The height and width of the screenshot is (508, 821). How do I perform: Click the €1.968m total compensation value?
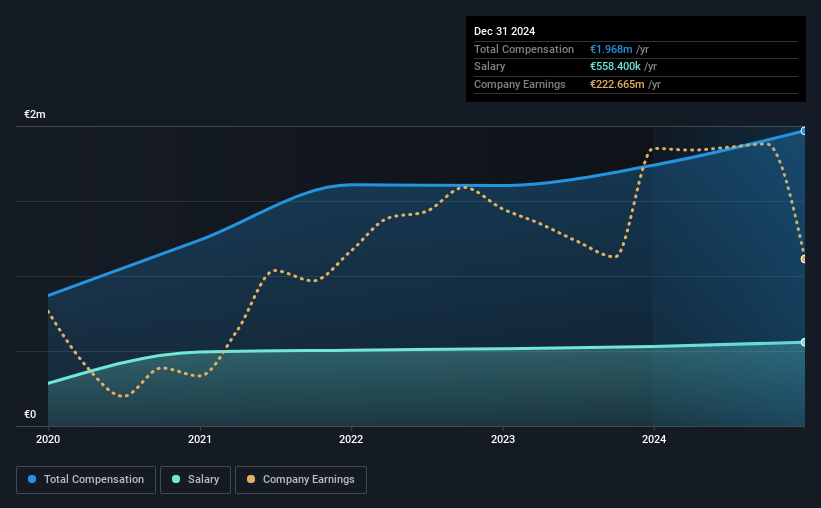click(x=611, y=49)
